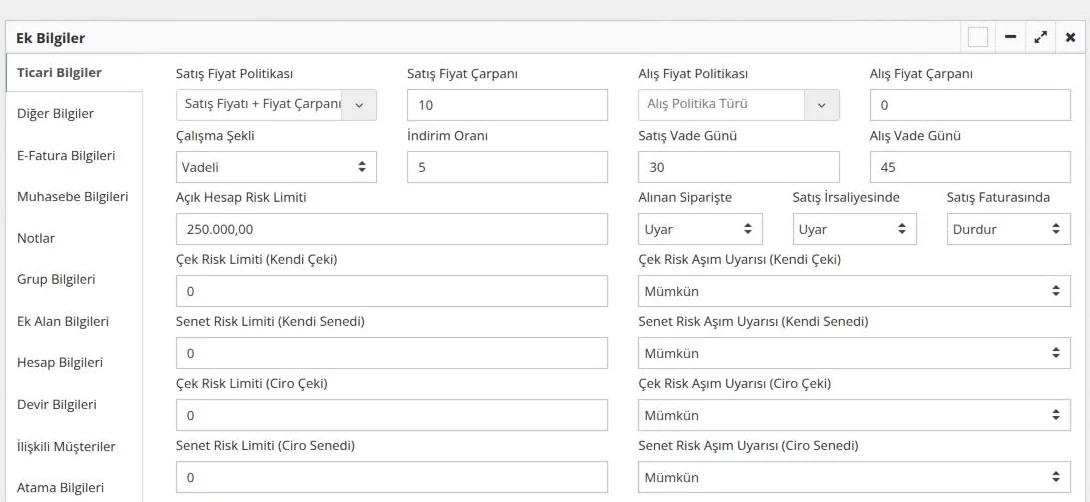Open the Satış Faturasında Durdur dropdown
Viewport: 1090px width, 502px height.
click(x=1009, y=229)
